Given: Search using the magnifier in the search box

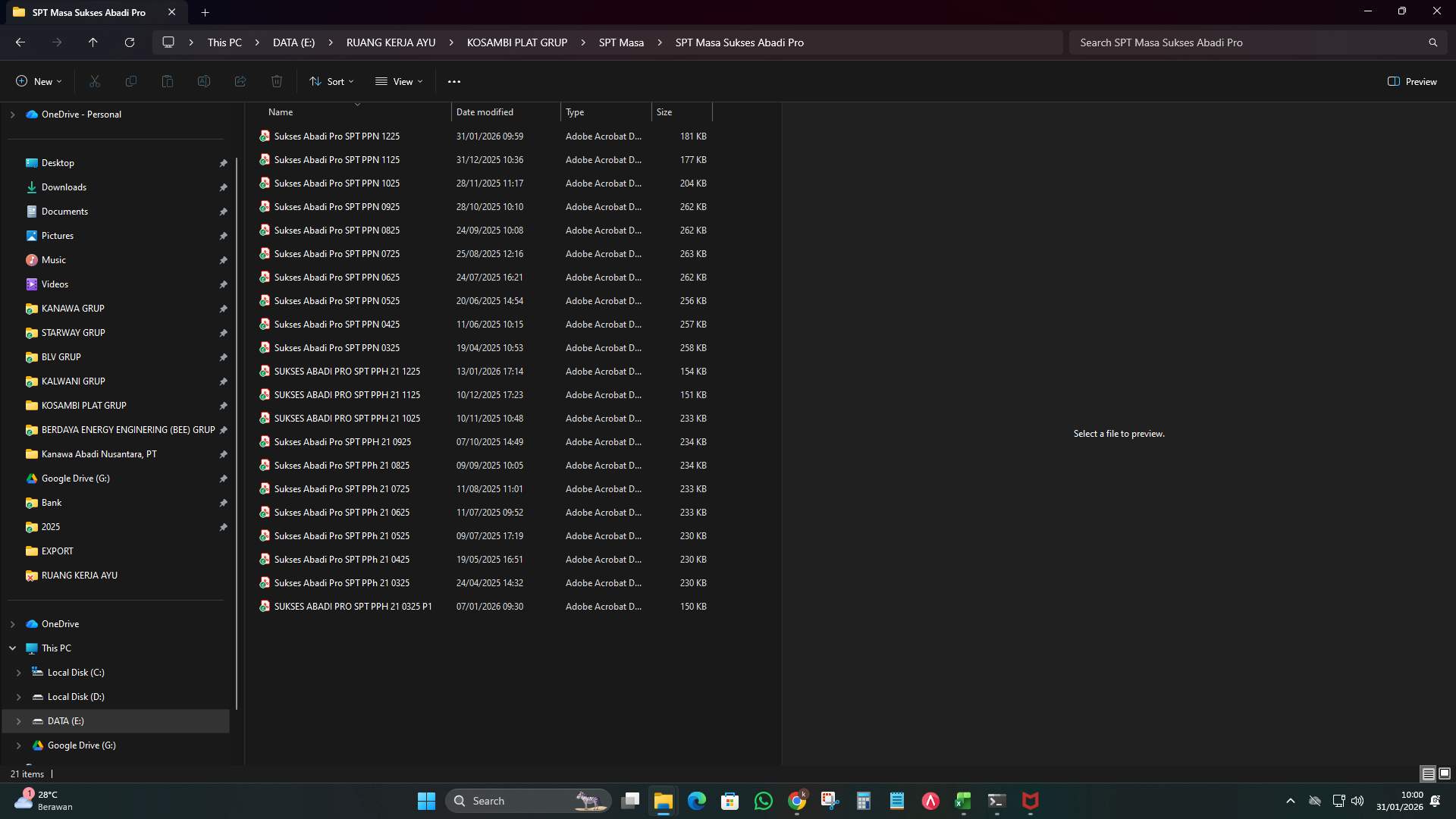Looking at the screenshot, I should 1432,42.
